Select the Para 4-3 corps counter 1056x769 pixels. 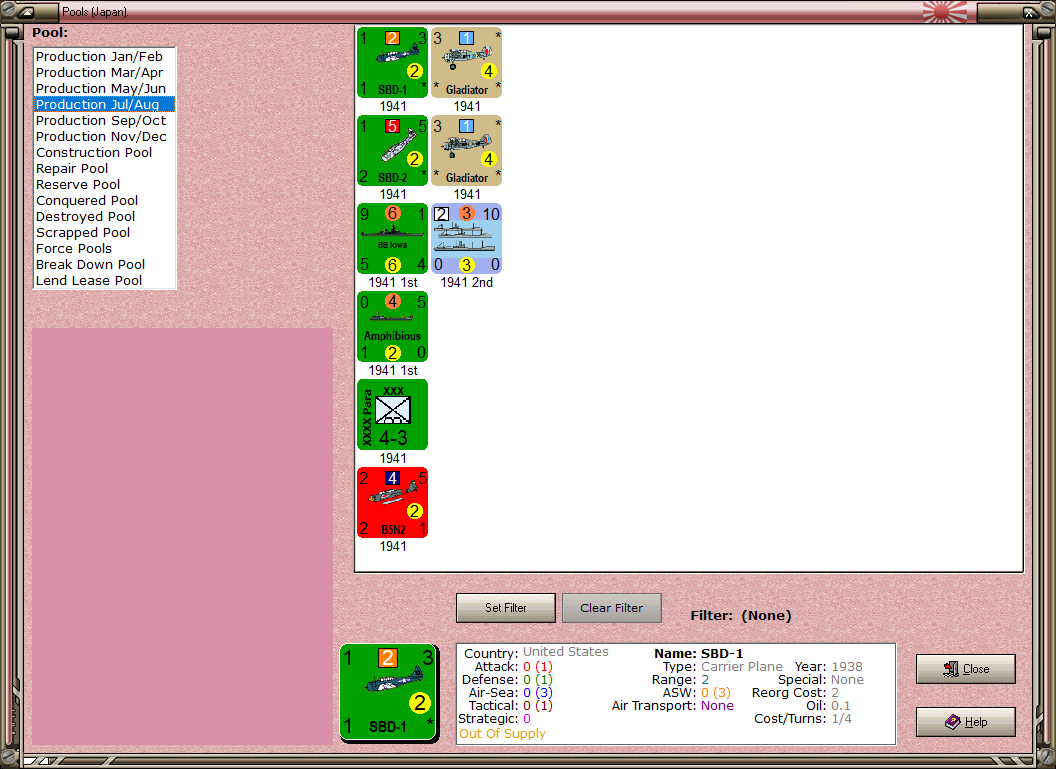tap(393, 415)
